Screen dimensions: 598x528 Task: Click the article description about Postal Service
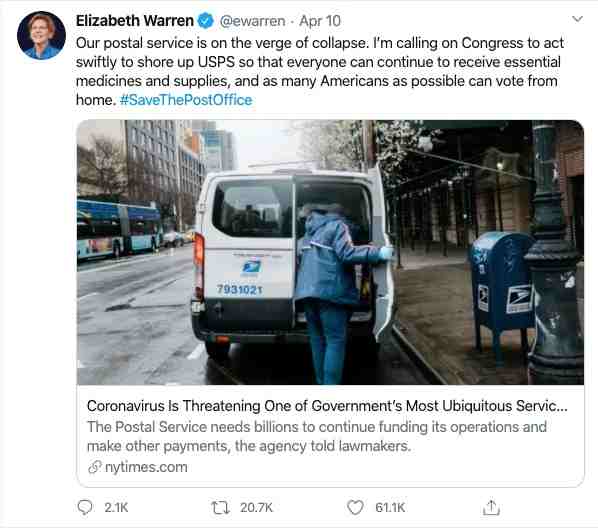[x=317, y=436]
